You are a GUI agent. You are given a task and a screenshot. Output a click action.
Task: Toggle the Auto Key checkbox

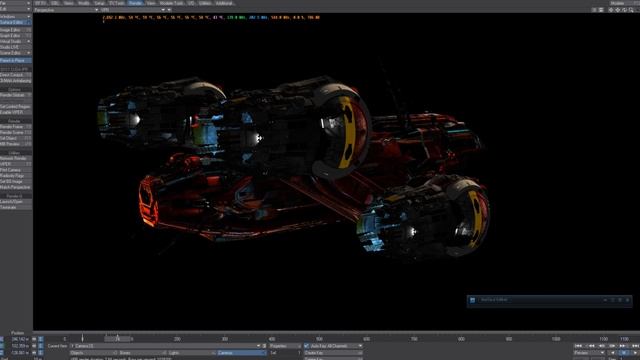(307, 346)
